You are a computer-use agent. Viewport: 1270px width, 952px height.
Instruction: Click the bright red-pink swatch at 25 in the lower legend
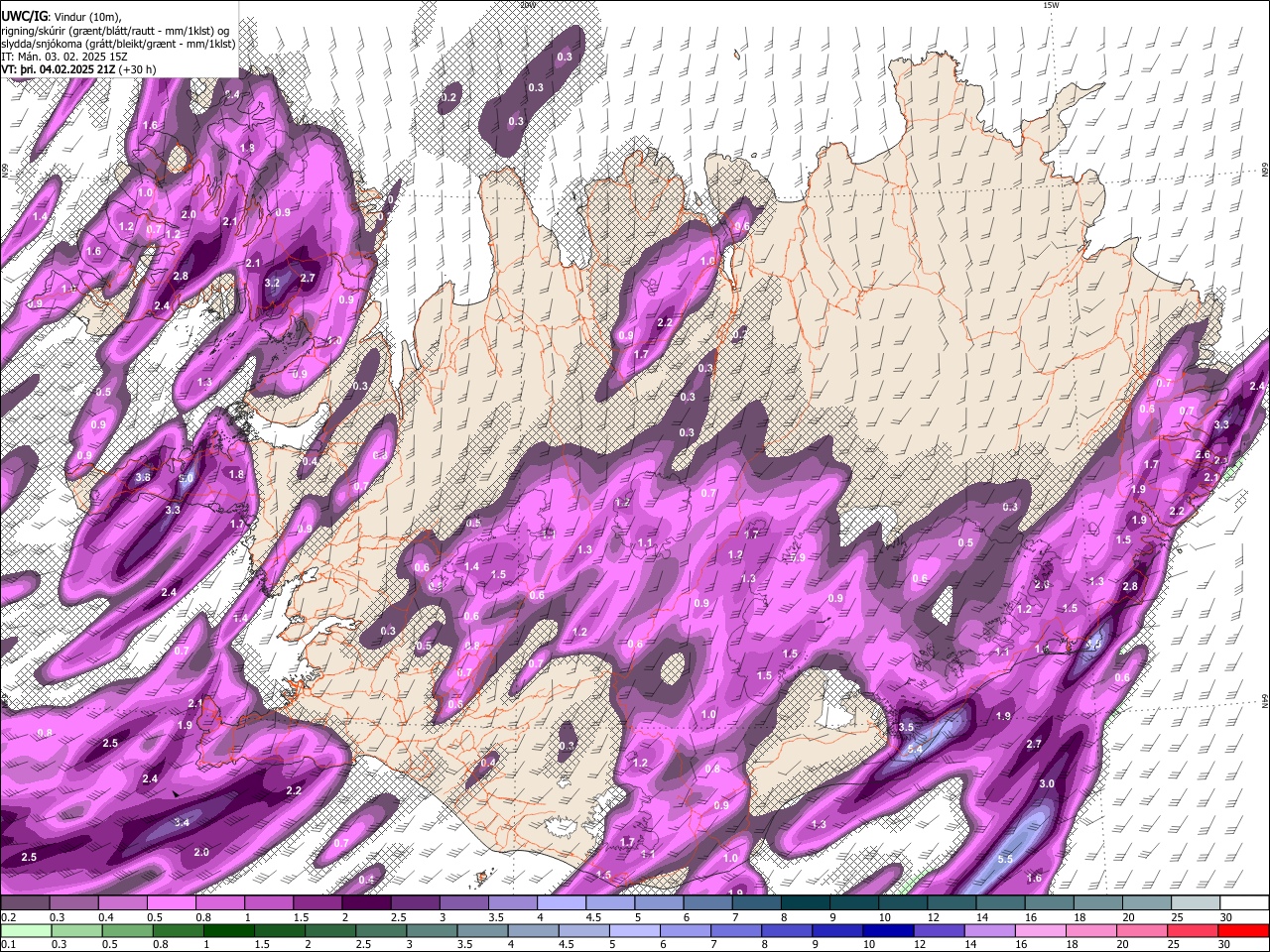point(1195,930)
